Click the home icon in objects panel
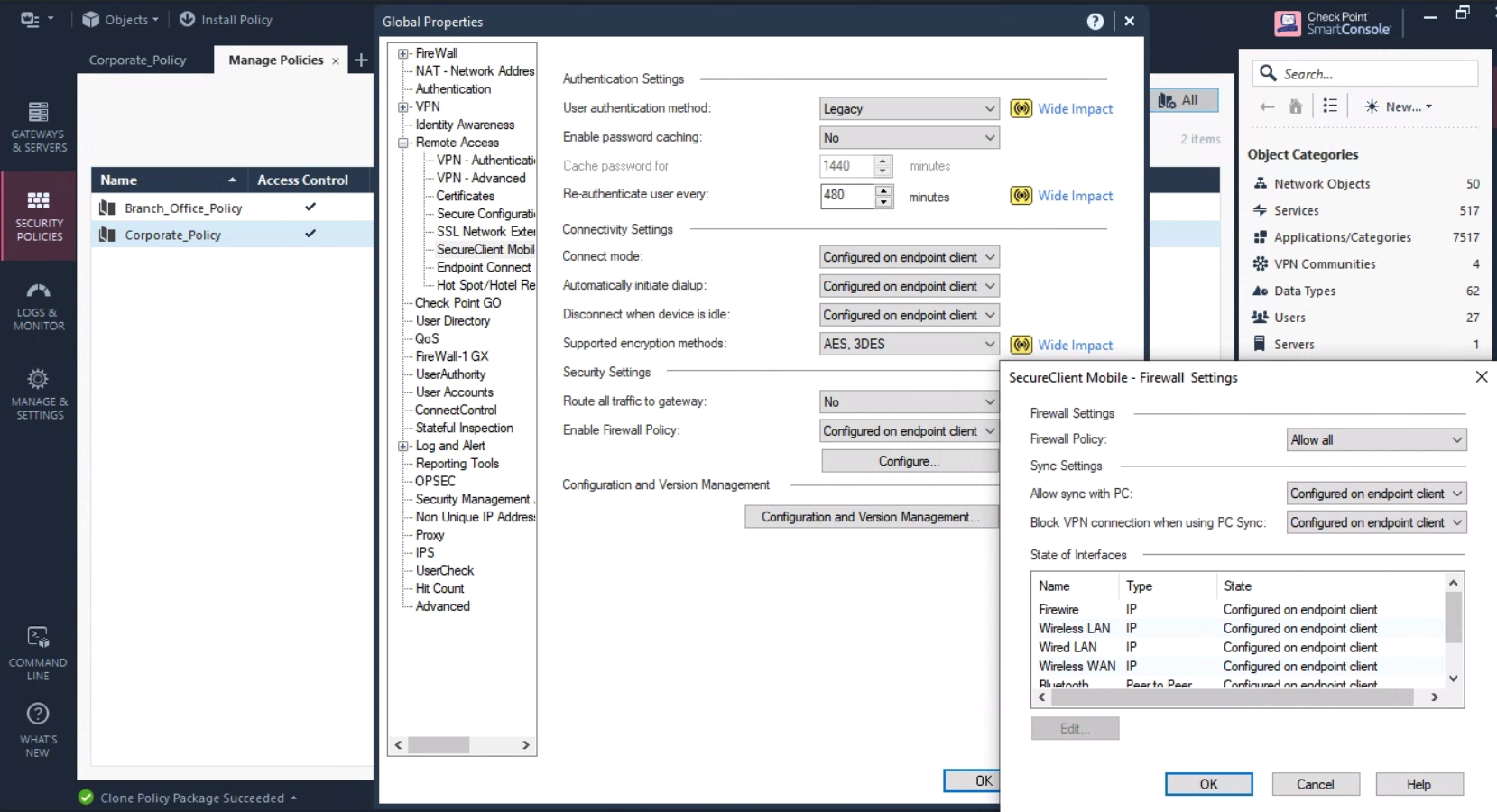 1295,106
